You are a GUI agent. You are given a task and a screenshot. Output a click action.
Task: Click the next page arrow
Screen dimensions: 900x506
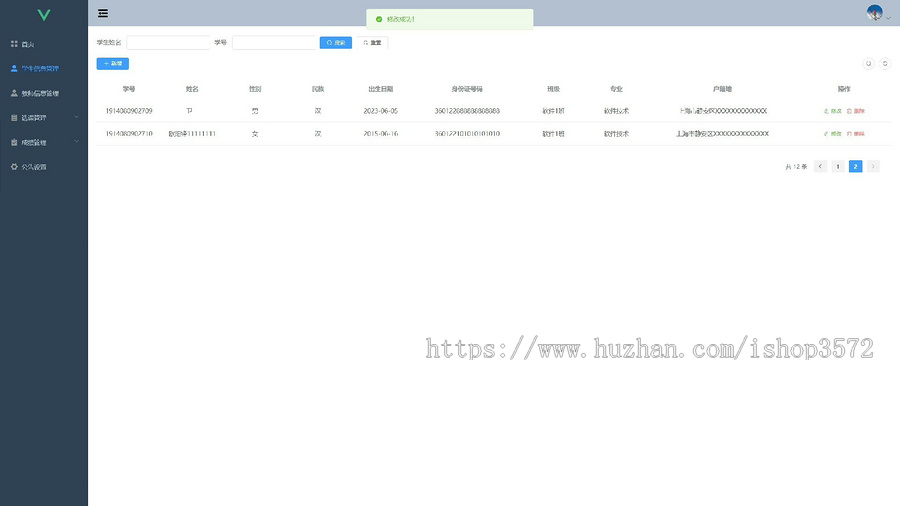(873, 166)
